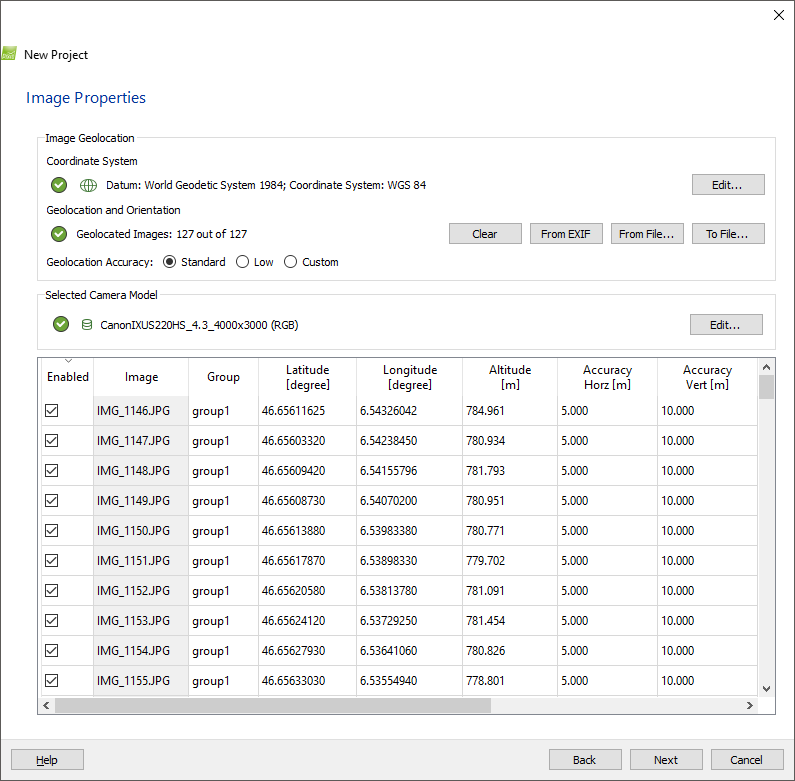Select Standard geolocation accuracy

tap(169, 262)
